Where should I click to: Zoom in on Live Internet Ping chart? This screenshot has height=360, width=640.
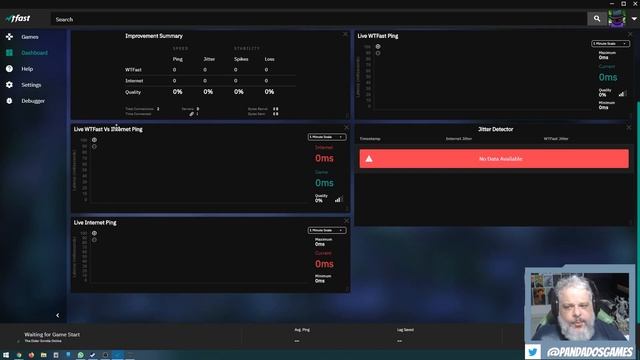[x=94, y=233]
